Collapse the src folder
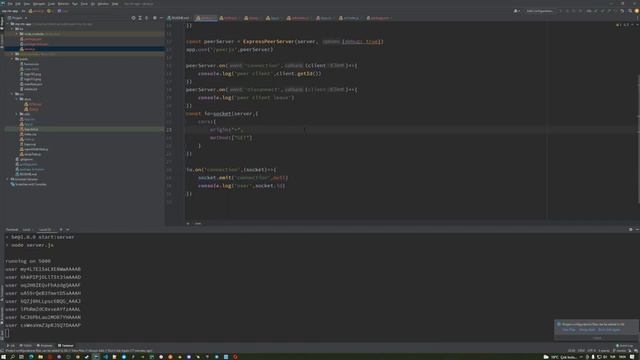Screen dimensions: 640x360 point(12,94)
